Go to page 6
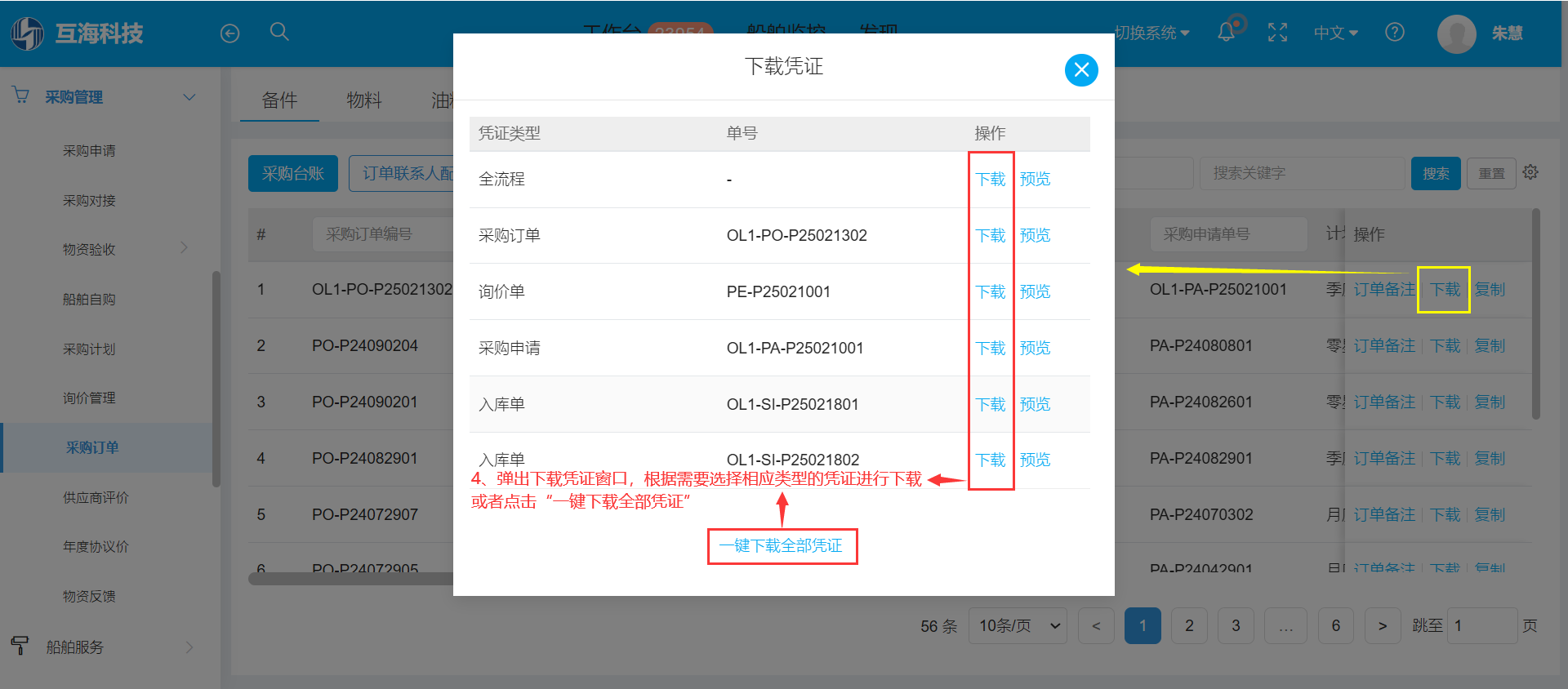 (1336, 625)
